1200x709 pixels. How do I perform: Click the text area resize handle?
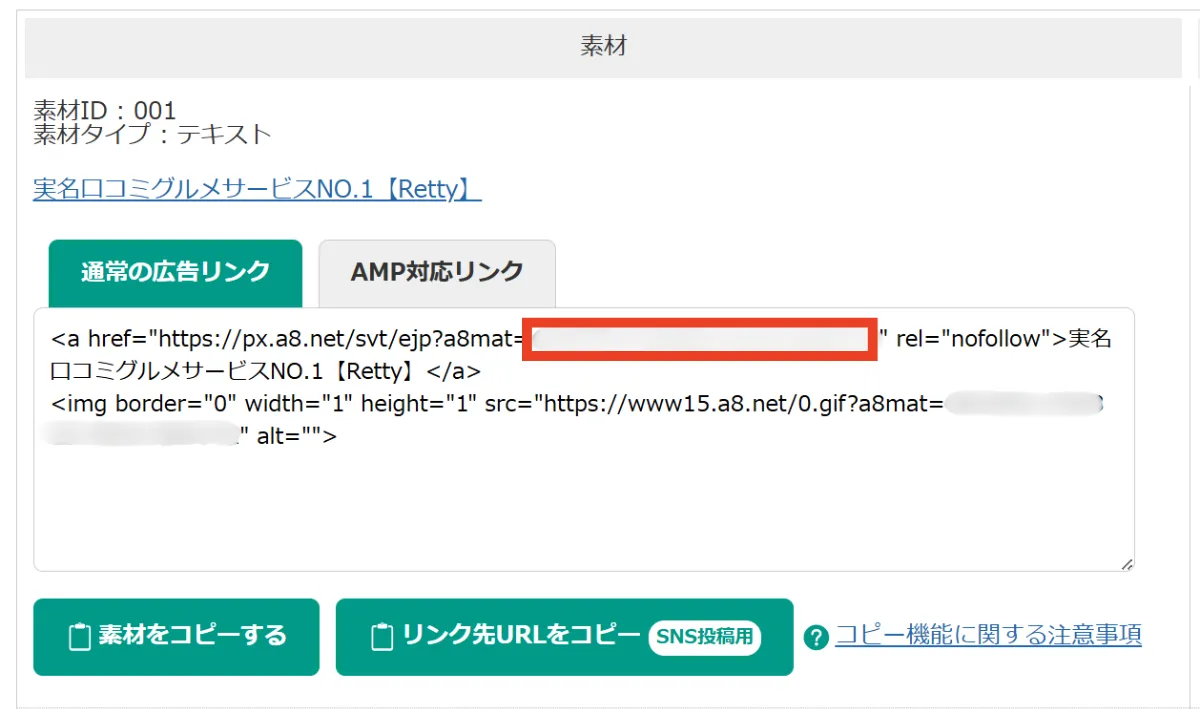pos(1127,564)
